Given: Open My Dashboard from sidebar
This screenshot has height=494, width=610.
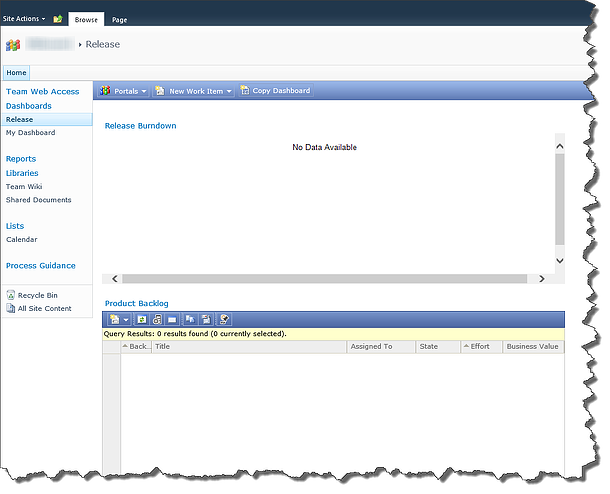Looking at the screenshot, I should tap(30, 133).
